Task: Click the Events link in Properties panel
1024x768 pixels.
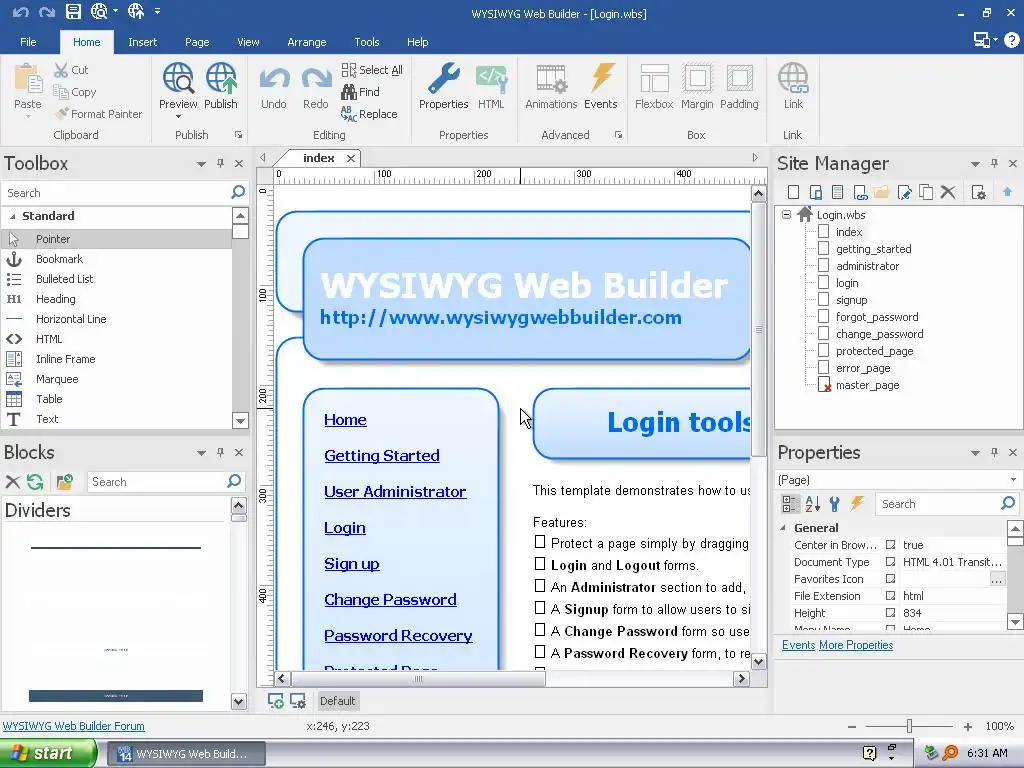Action: tap(799, 645)
